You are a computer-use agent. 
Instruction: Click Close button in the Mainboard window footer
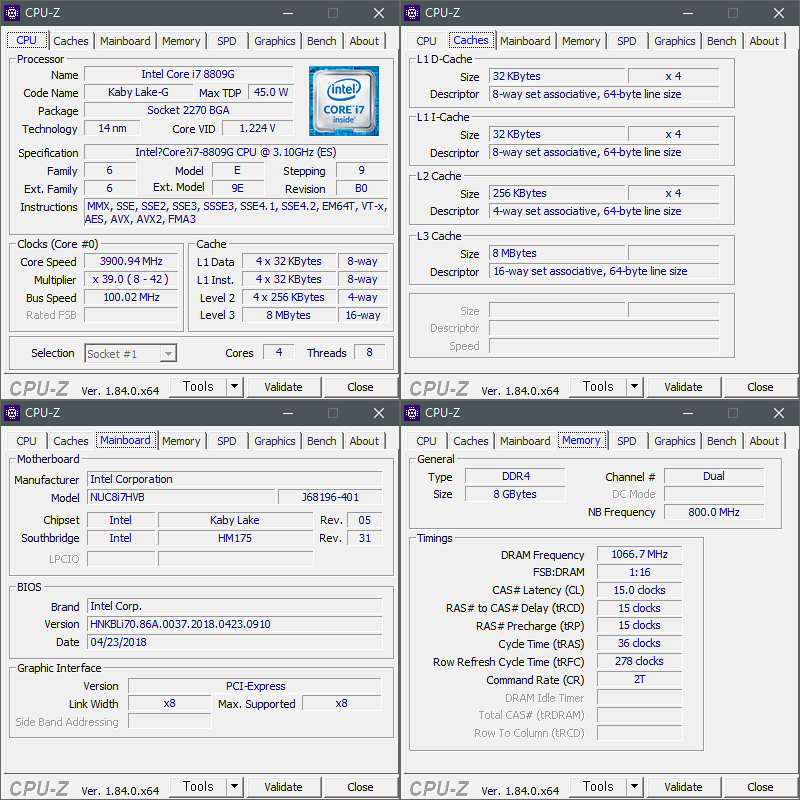pyautogui.click(x=360, y=787)
